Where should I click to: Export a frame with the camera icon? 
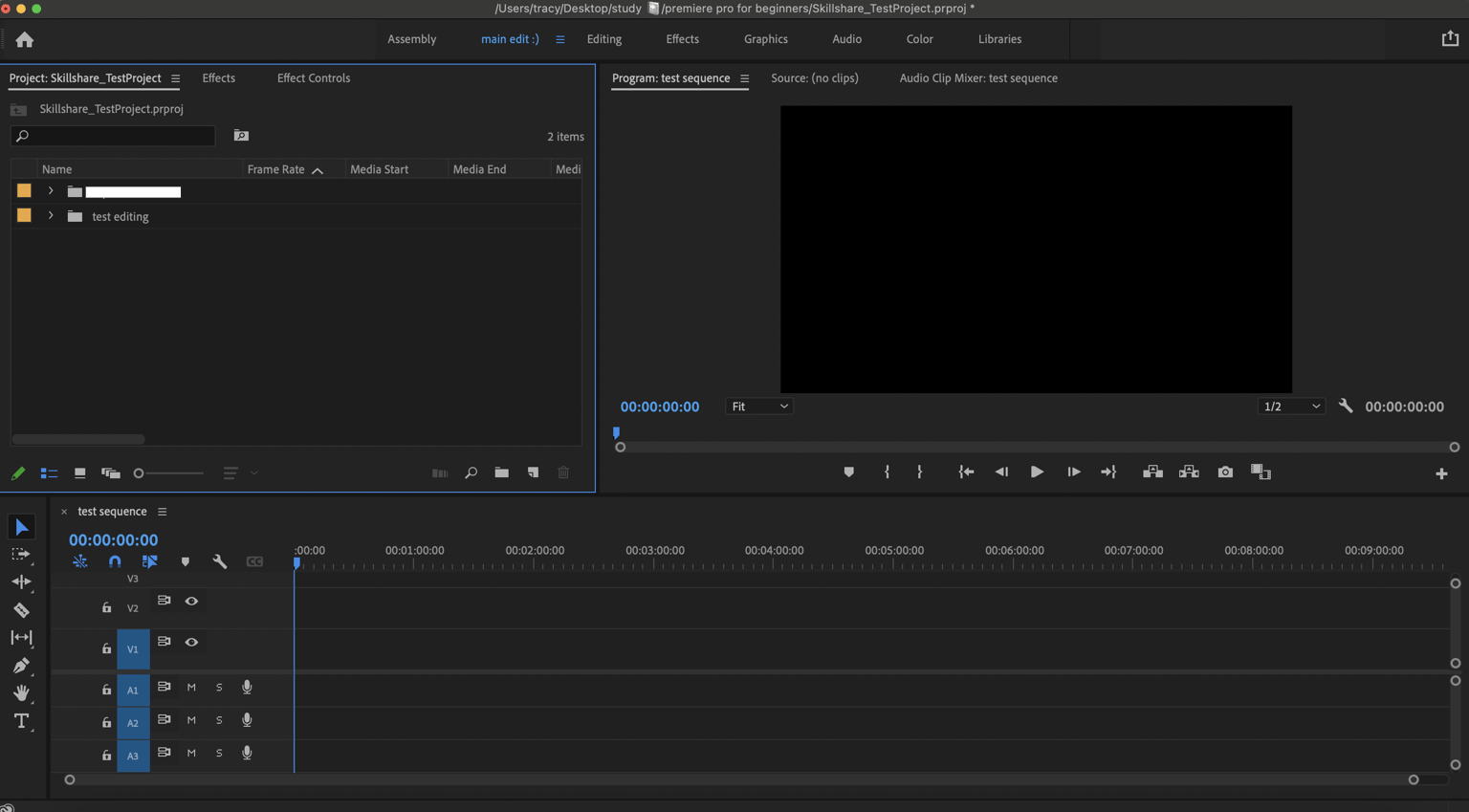(1225, 472)
